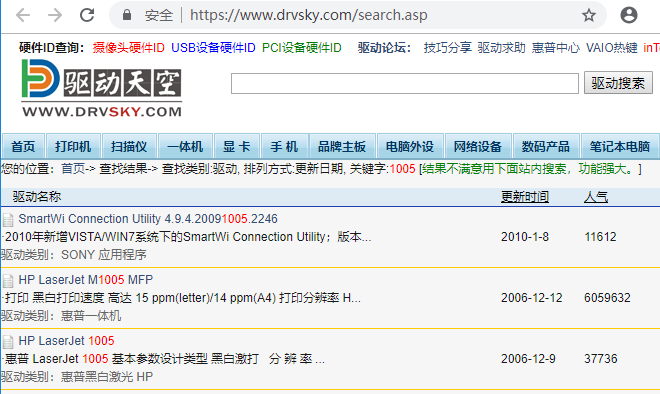Select the 扫描仪 navigation tab
This screenshot has height=394, width=660.
tap(129, 146)
